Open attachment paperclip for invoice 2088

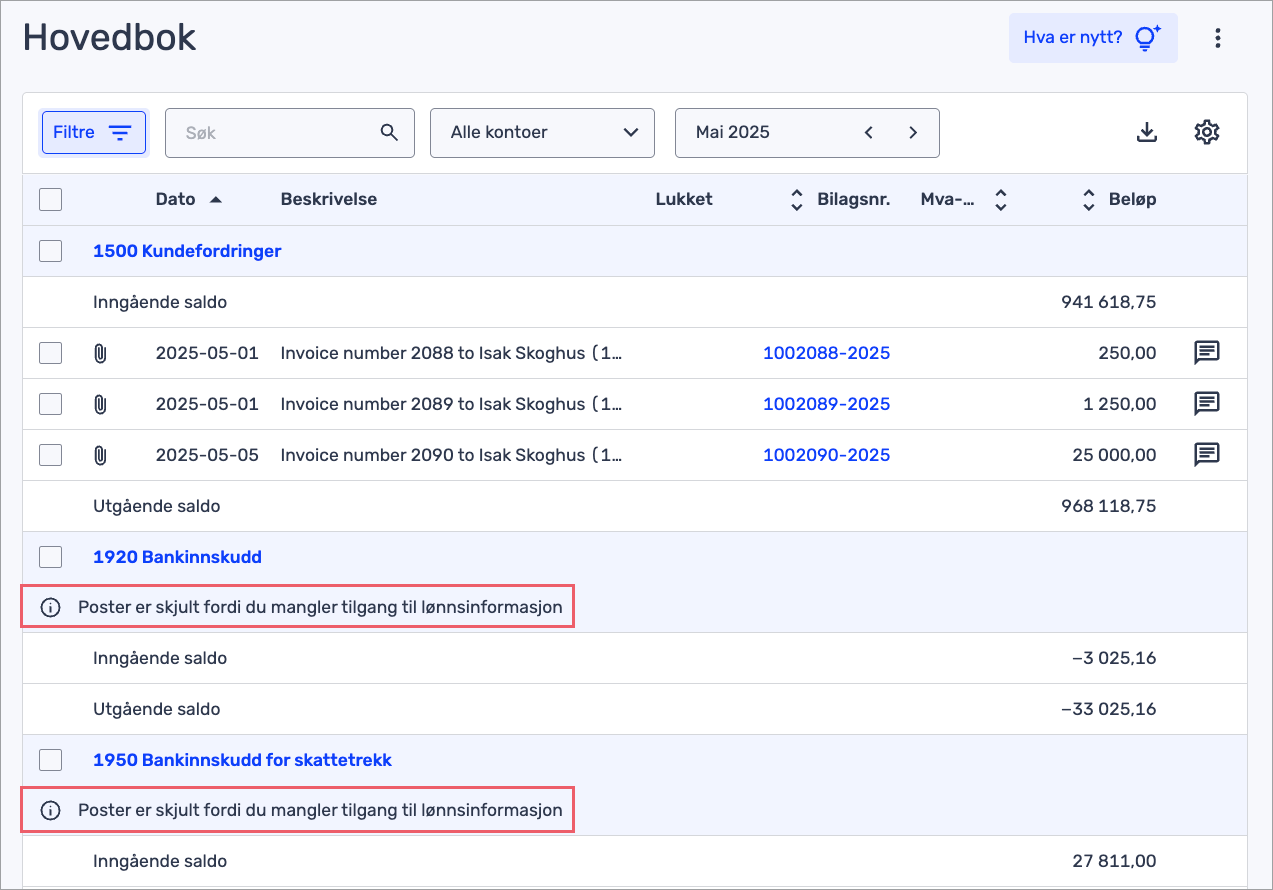point(99,353)
